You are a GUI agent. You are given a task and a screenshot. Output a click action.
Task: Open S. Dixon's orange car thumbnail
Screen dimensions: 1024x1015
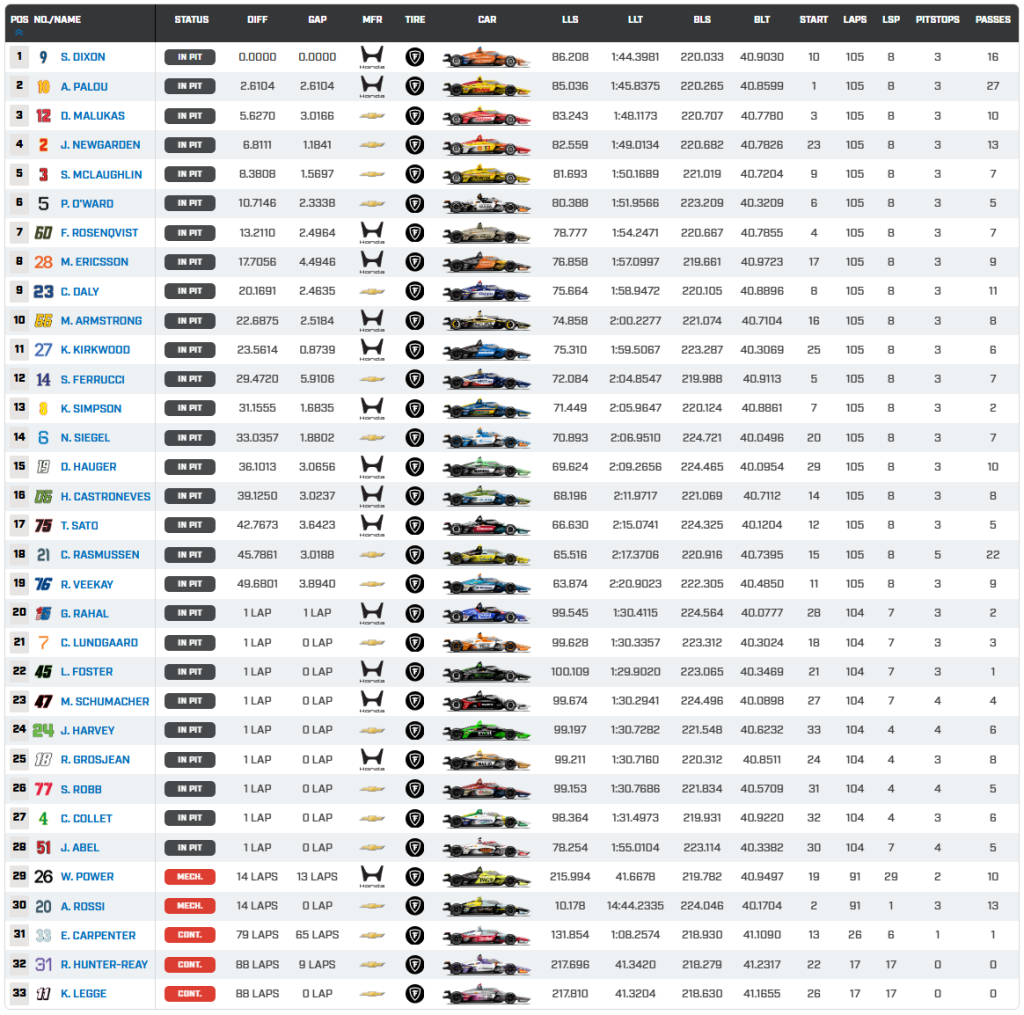coord(487,57)
